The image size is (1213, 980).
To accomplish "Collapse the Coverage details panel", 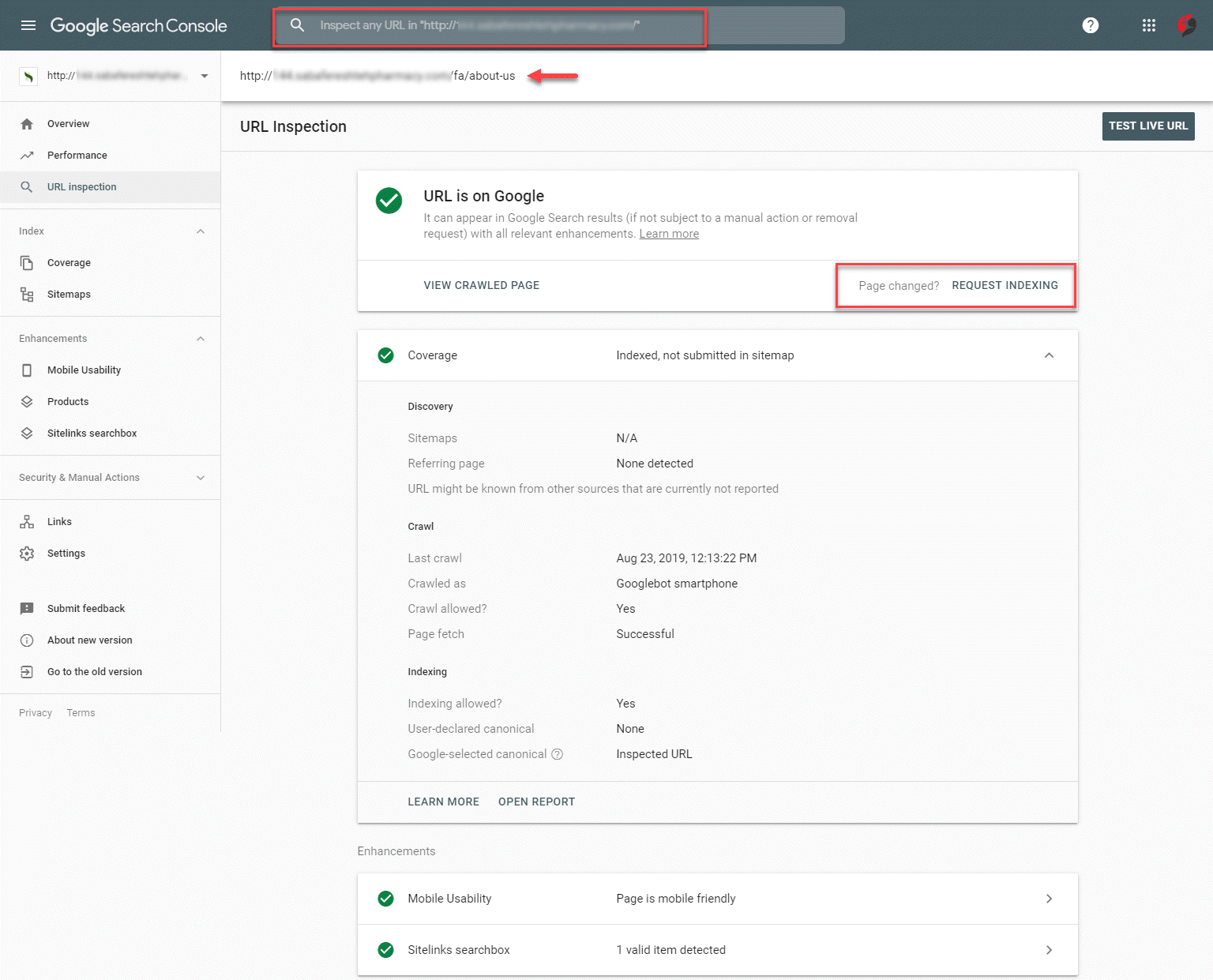I will [1049, 355].
